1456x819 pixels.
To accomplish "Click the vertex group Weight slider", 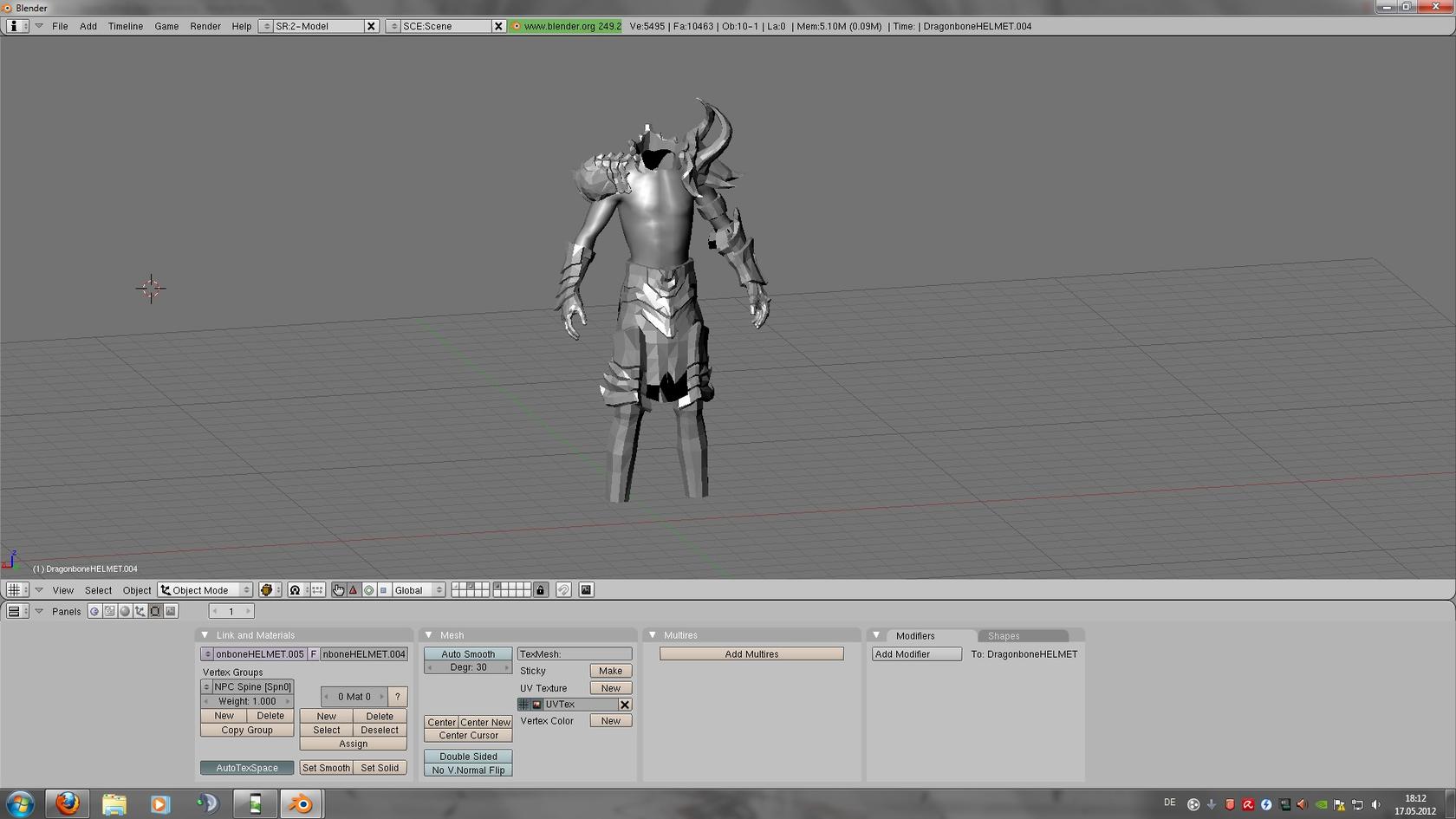I will click(x=247, y=701).
